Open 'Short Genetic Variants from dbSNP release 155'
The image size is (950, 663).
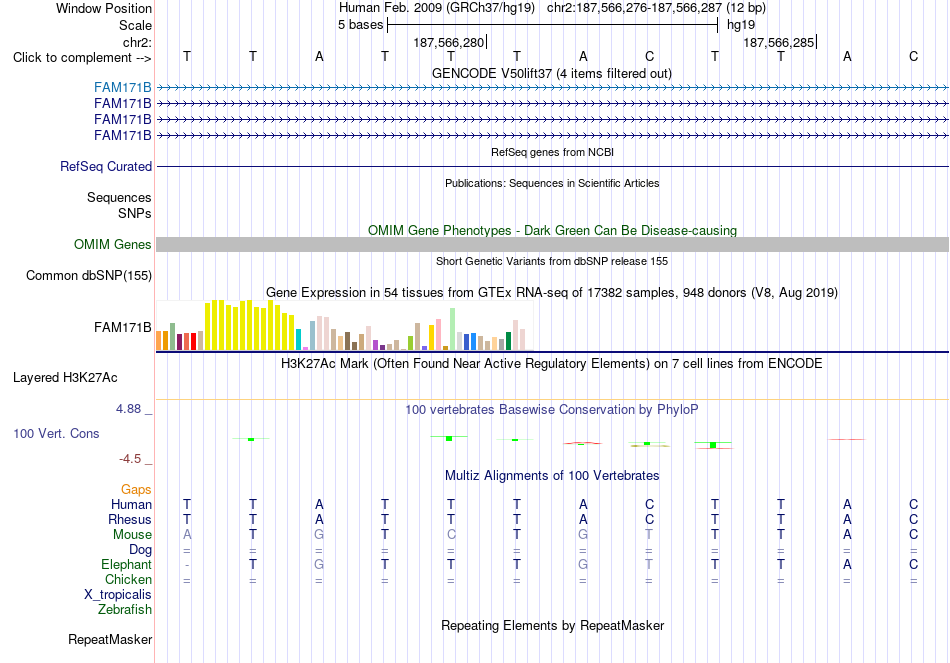tap(552, 261)
